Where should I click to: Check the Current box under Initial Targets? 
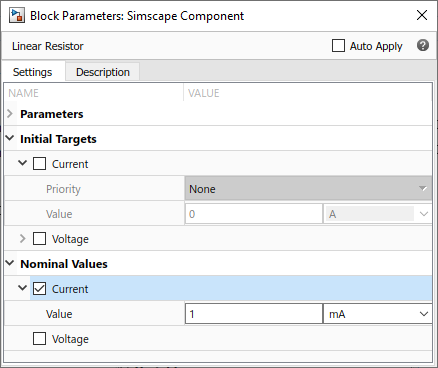(x=39, y=164)
